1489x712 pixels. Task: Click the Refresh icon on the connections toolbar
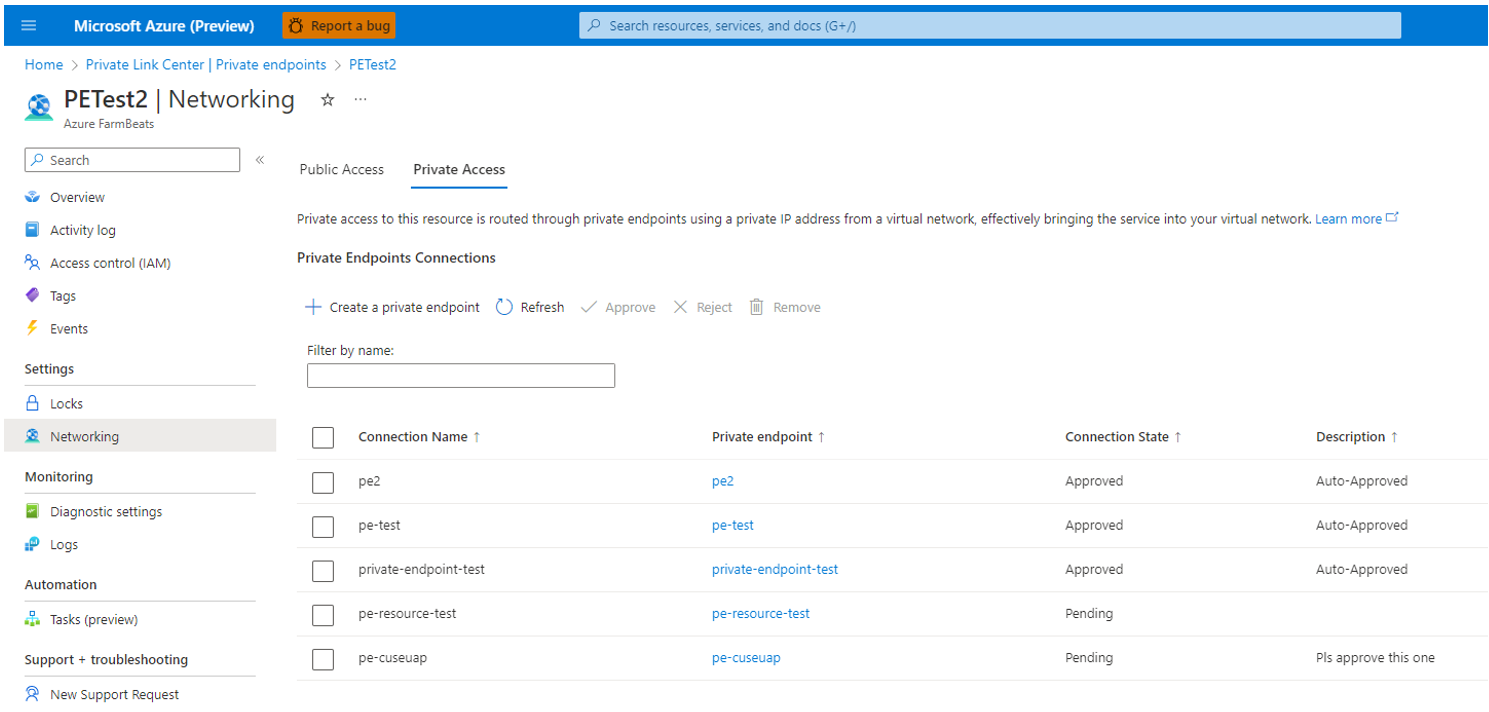(x=504, y=307)
